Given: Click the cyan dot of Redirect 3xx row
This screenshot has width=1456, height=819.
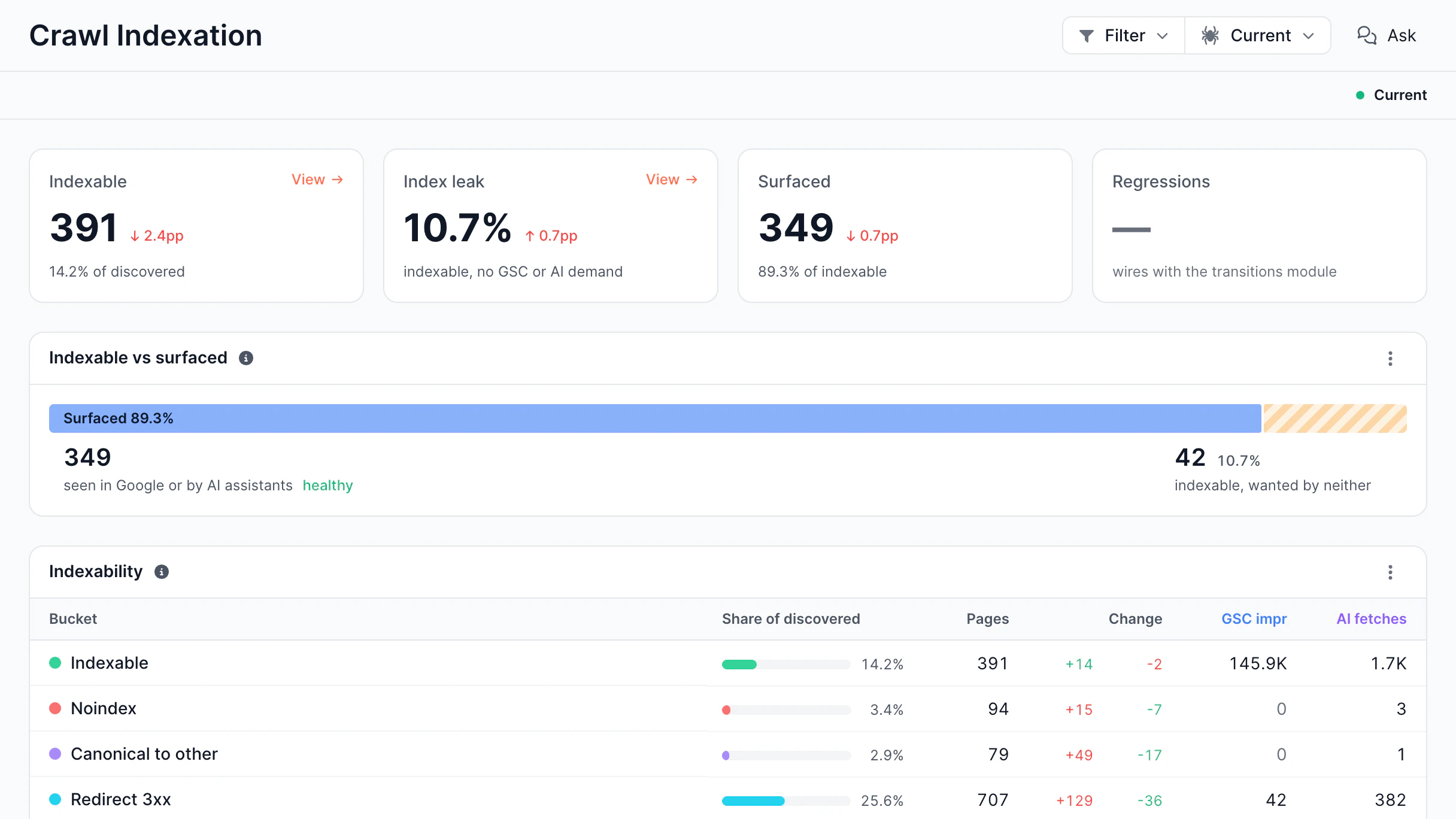Looking at the screenshot, I should (x=55, y=799).
